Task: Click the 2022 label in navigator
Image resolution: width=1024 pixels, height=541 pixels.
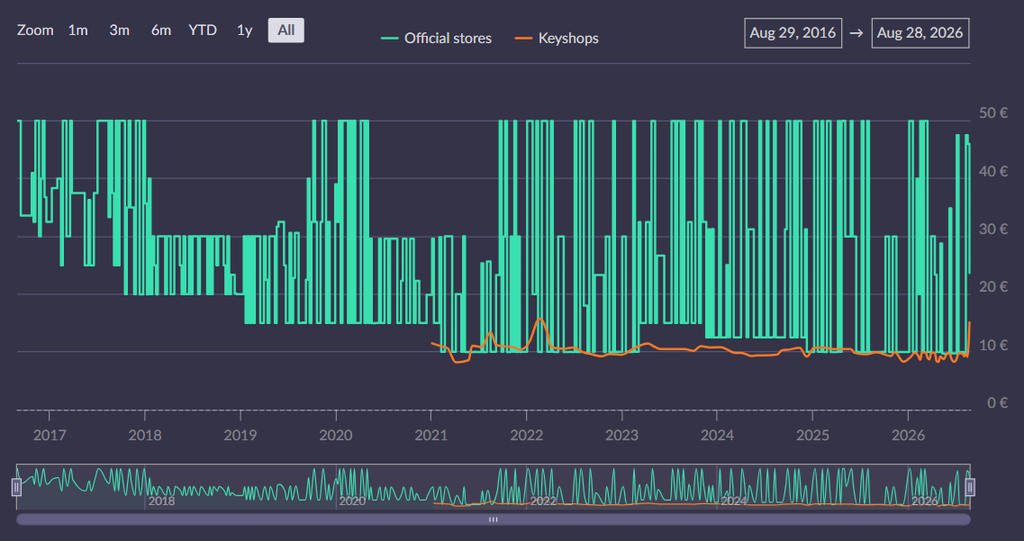Action: point(543,501)
